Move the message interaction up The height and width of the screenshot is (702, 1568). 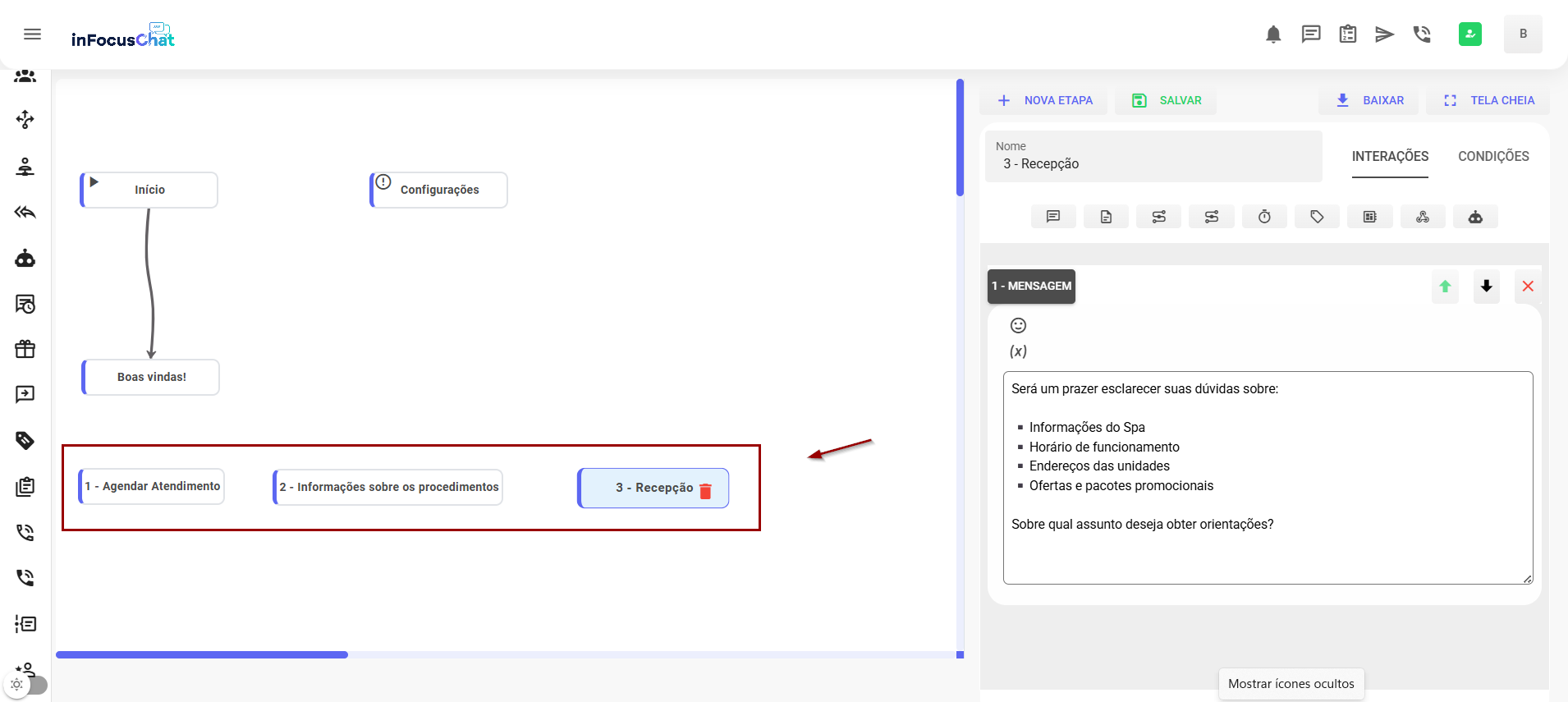point(1445,287)
